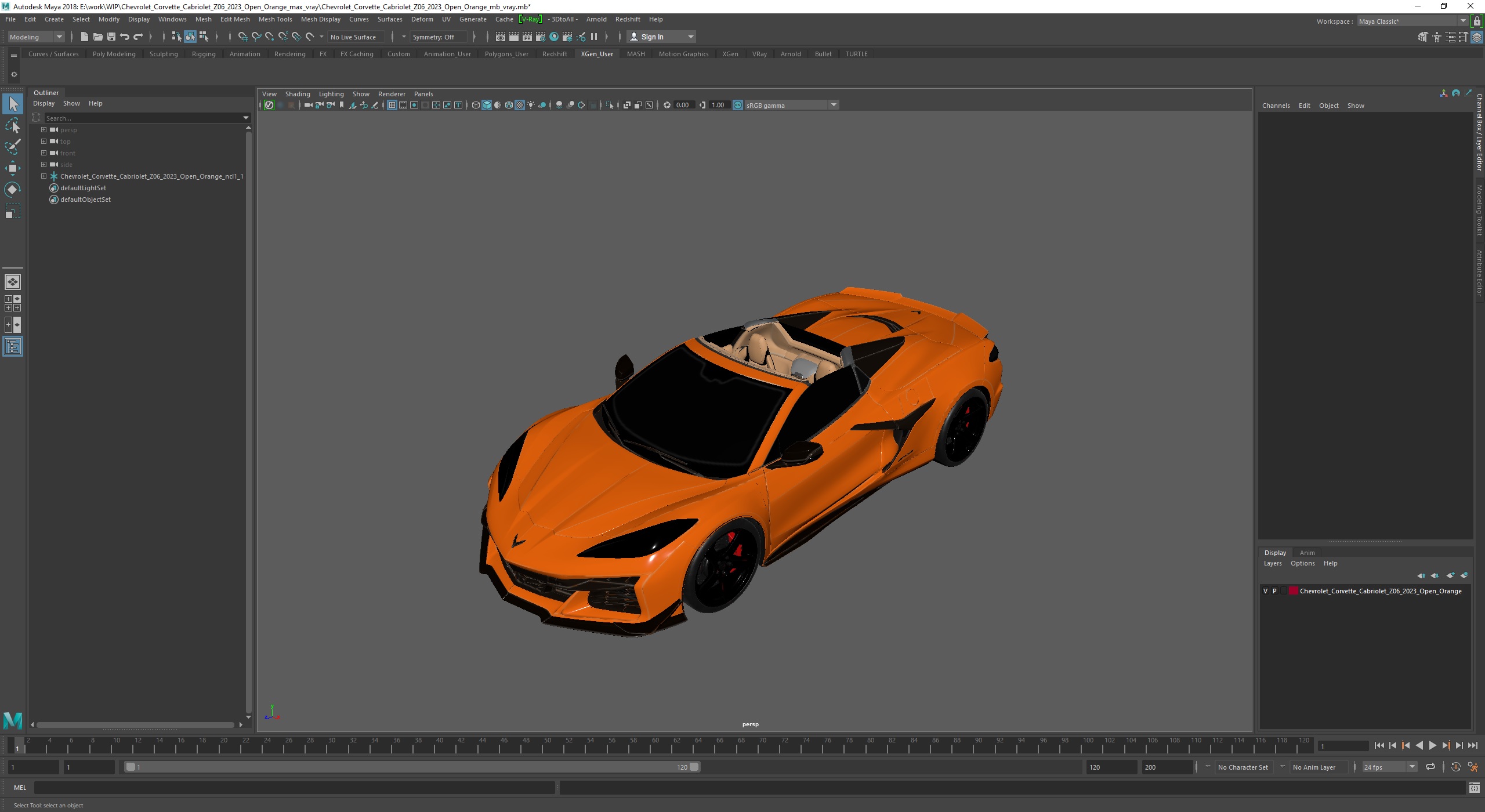Toggle film gate display

click(403, 105)
